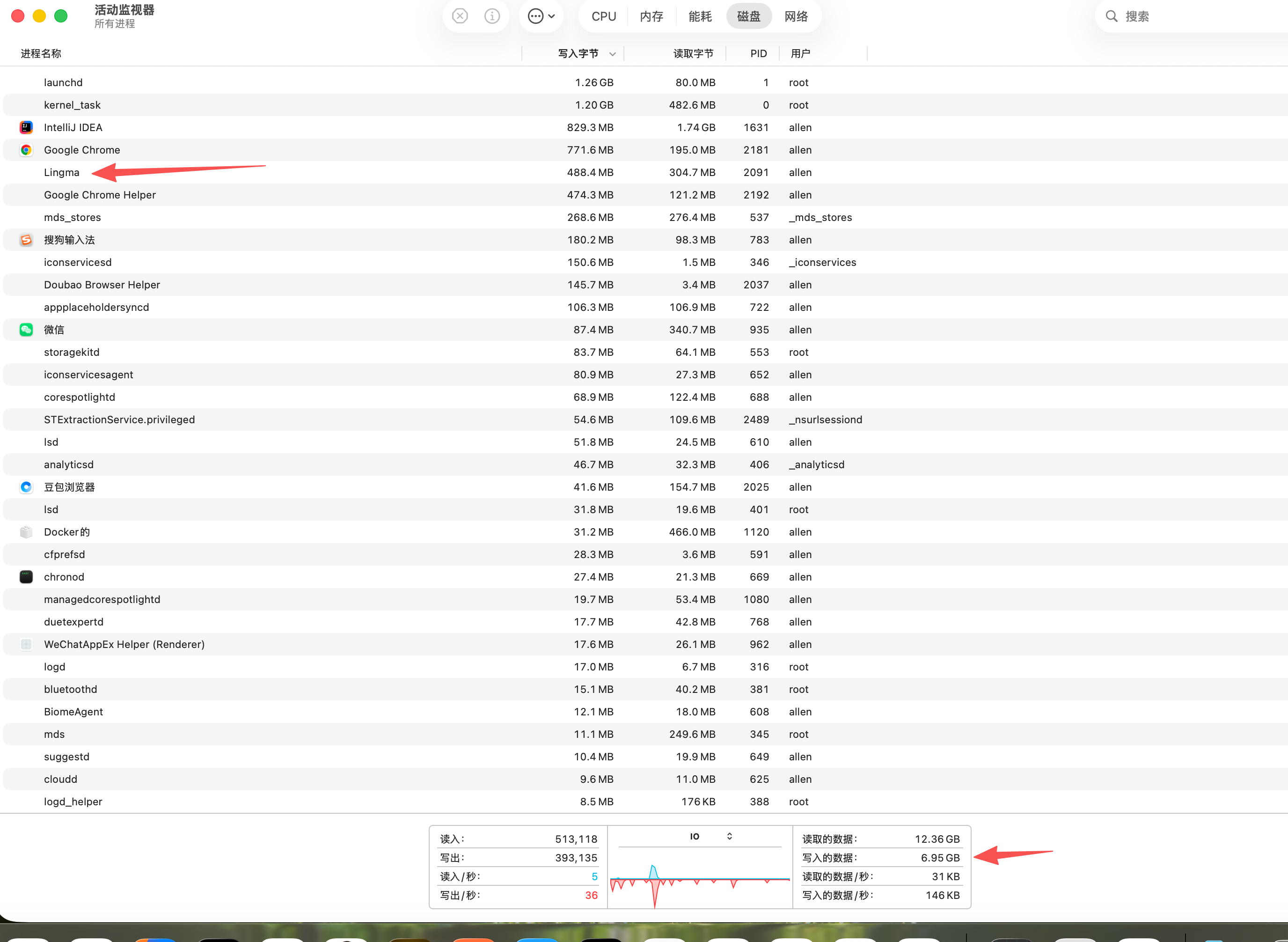Viewport: 1288px width, 942px height.
Task: Switch to the CPU tab
Action: coord(604,16)
